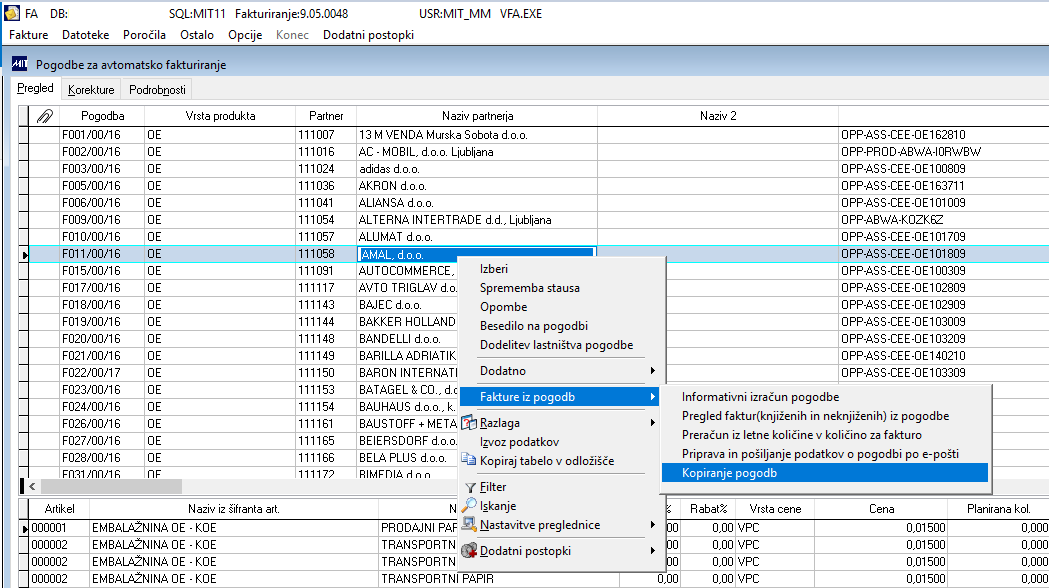Click the Vrsta produkta column header

220,116
